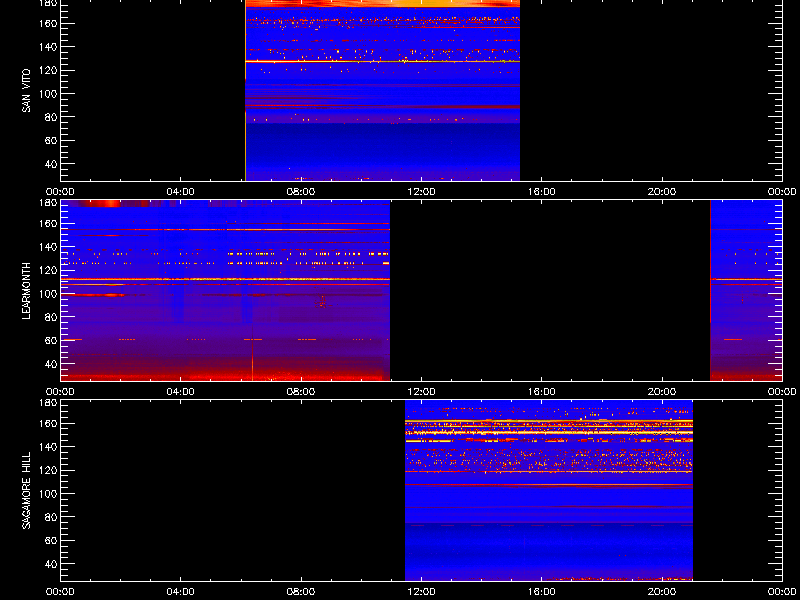This screenshot has width=800, height=600.
Task: Click the 12:00 label under San Vito plot
Action: tap(421, 192)
